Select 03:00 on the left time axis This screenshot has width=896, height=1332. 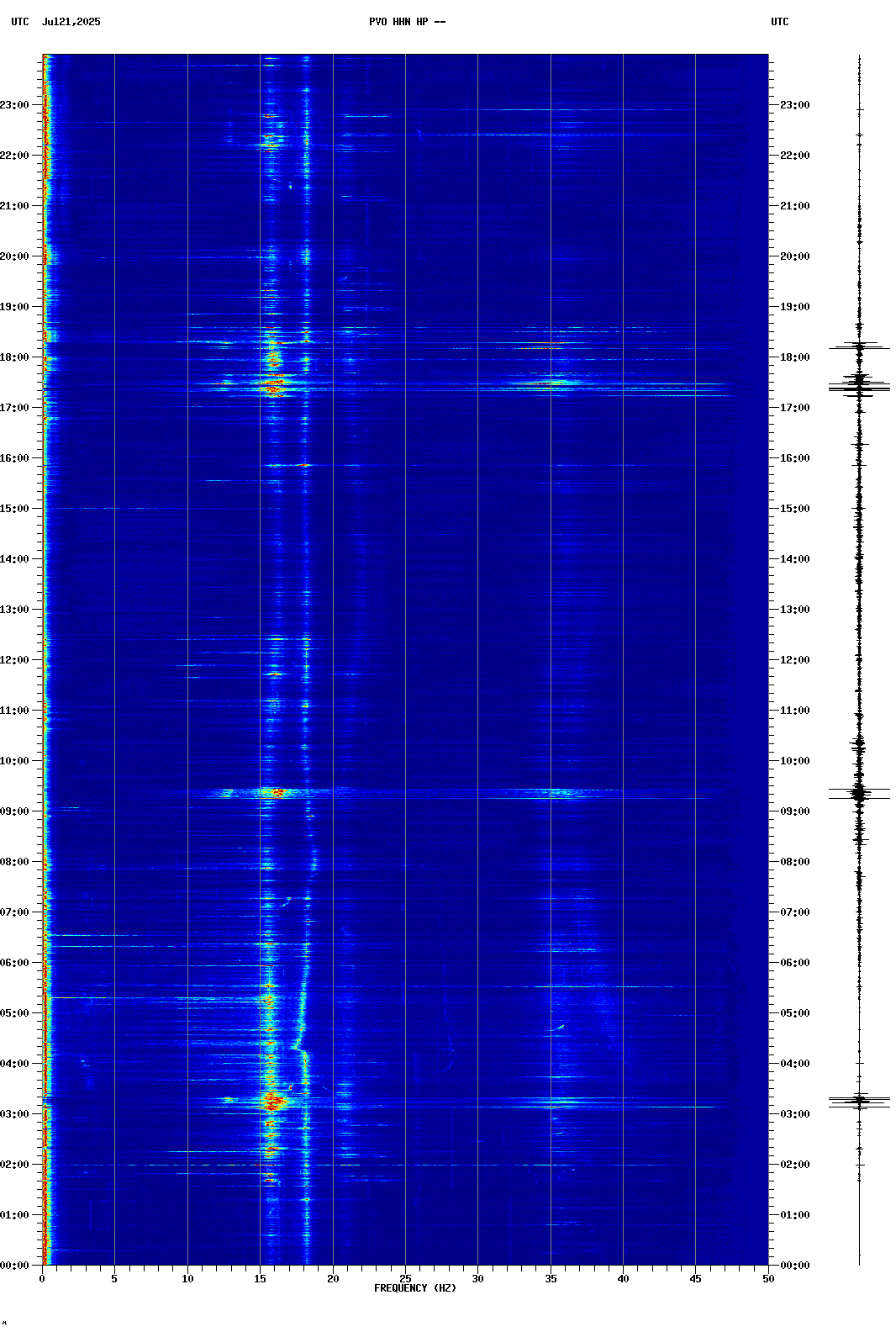14,1114
